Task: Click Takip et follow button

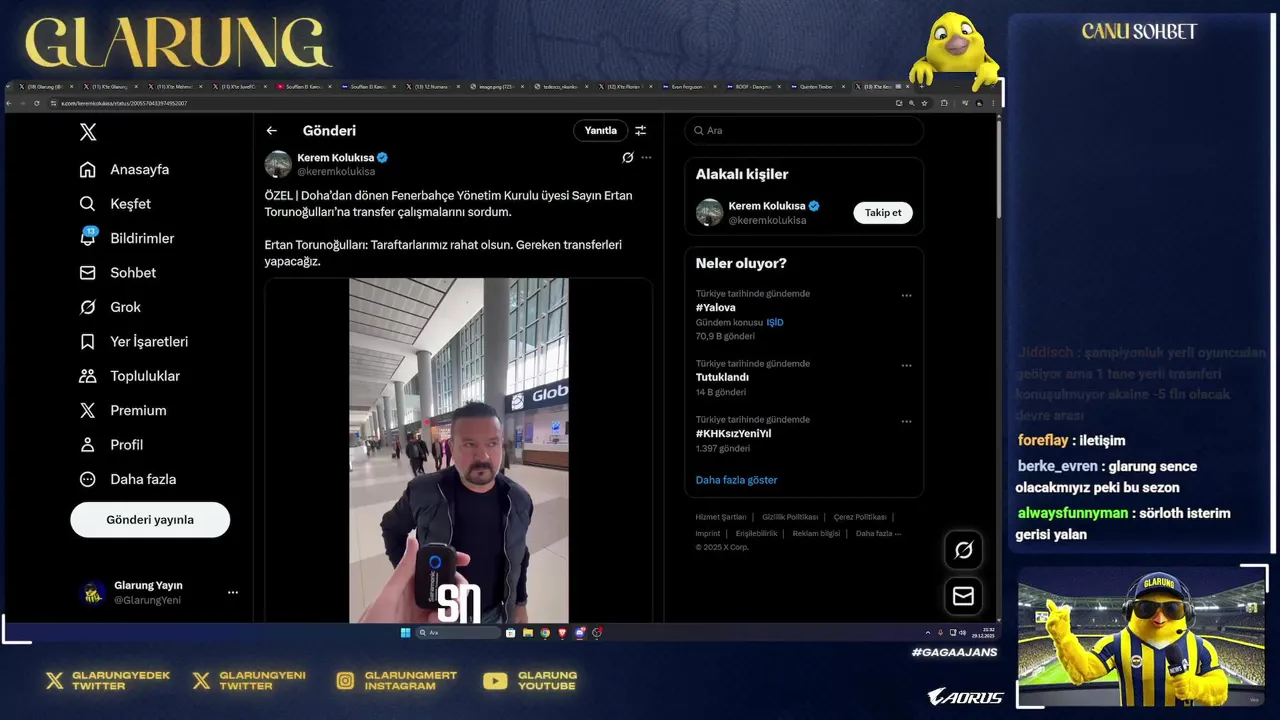Action: pyautogui.click(x=883, y=213)
